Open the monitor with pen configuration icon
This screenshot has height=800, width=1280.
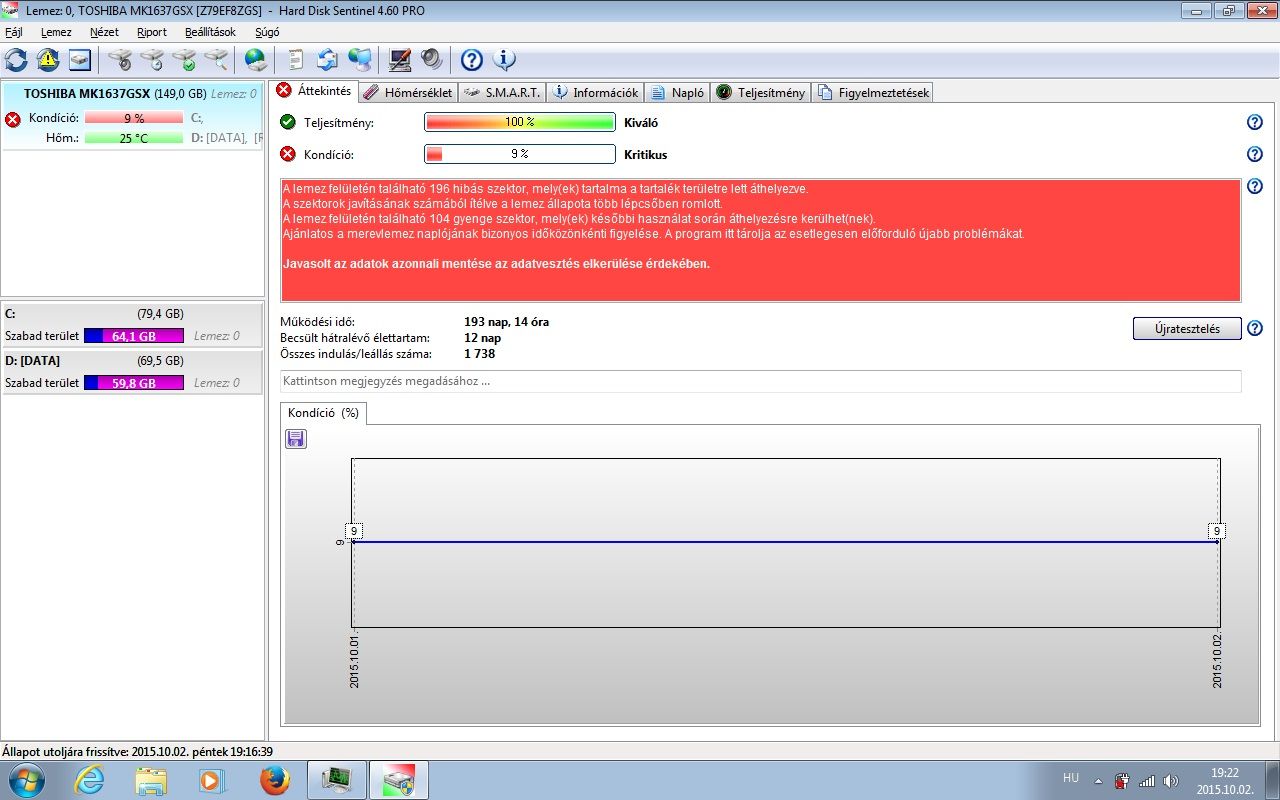pos(400,60)
